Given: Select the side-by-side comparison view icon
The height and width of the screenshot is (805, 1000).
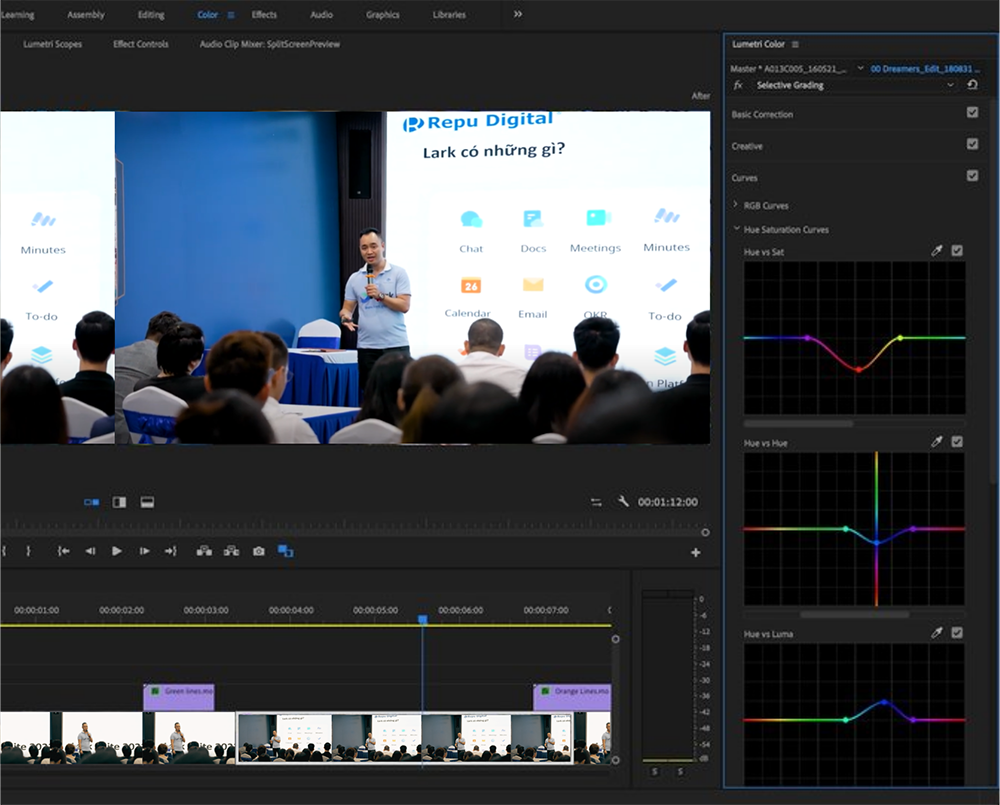Looking at the screenshot, I should (x=91, y=503).
